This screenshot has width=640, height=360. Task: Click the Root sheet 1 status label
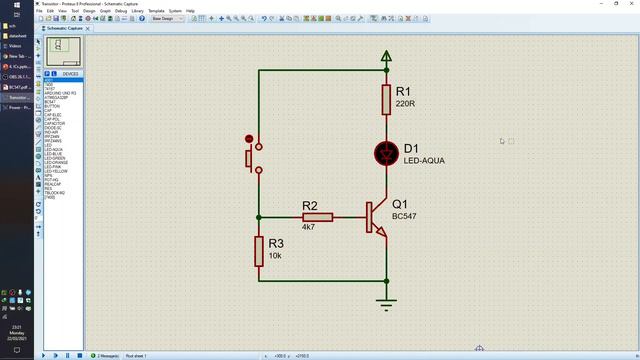point(136,356)
